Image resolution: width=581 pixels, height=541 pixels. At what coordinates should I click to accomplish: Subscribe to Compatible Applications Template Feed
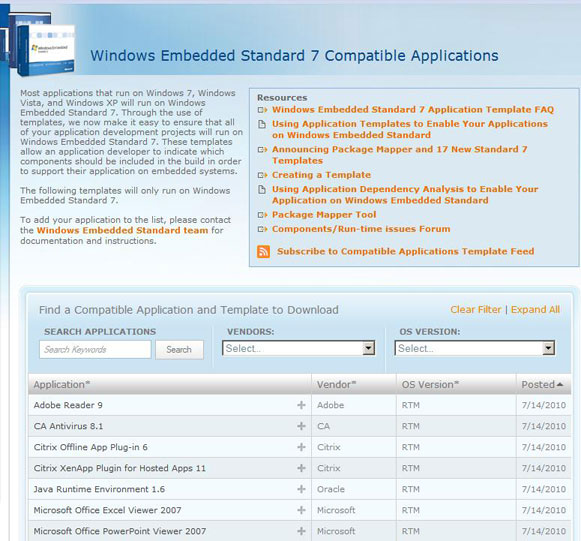click(x=406, y=252)
